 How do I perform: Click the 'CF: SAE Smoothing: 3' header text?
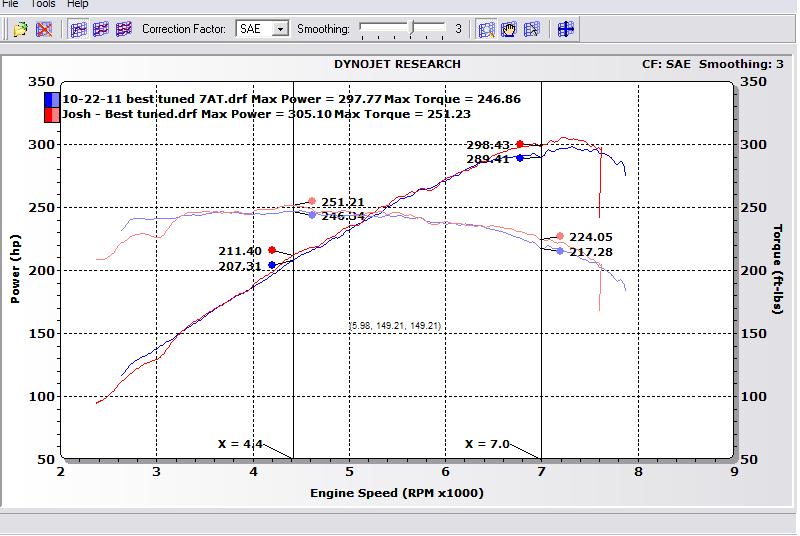point(713,64)
